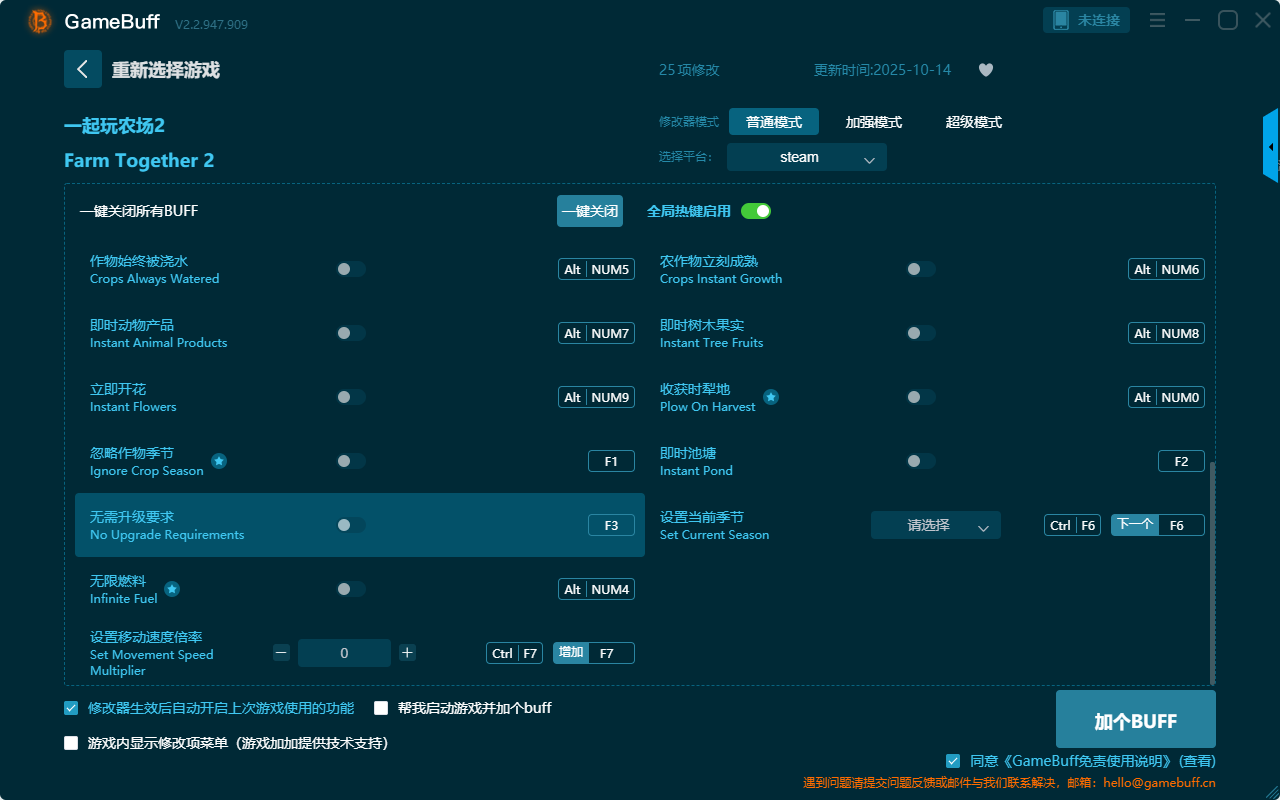Image resolution: width=1280 pixels, height=800 pixels.
Task: Switch to 加强模式 enhanced mode tab
Action: (873, 122)
